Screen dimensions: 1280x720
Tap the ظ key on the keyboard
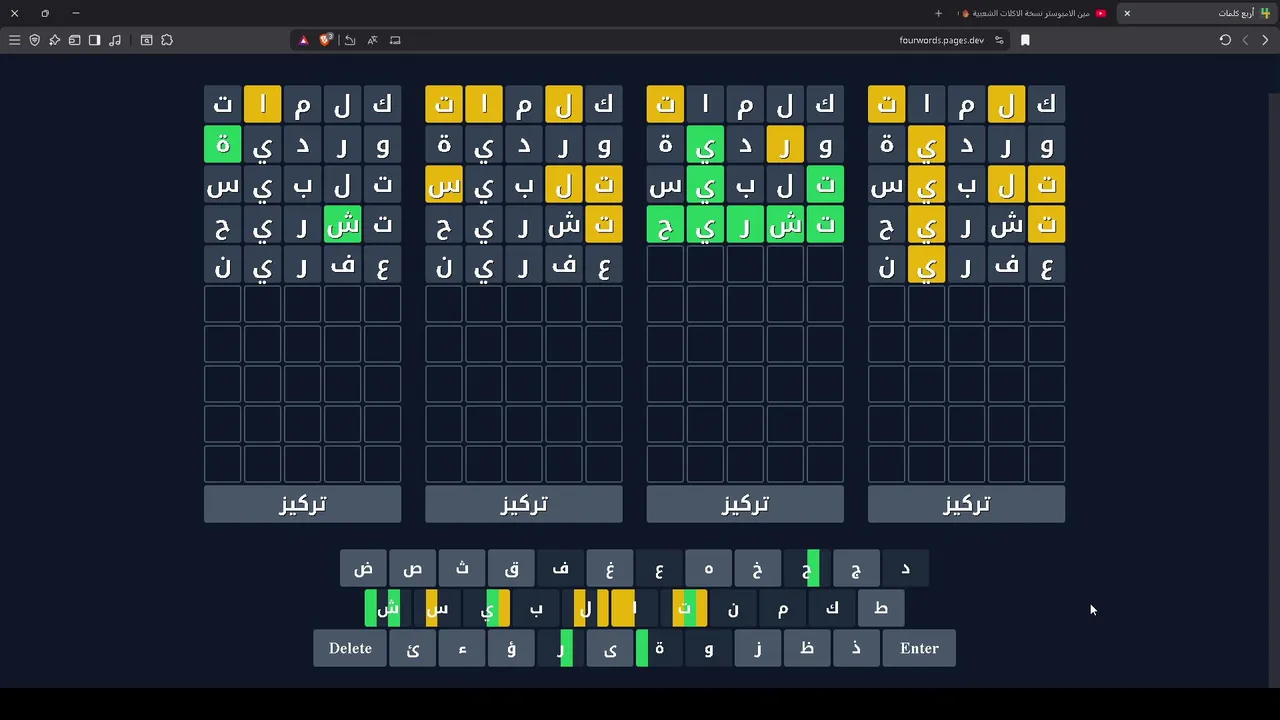(x=806, y=648)
